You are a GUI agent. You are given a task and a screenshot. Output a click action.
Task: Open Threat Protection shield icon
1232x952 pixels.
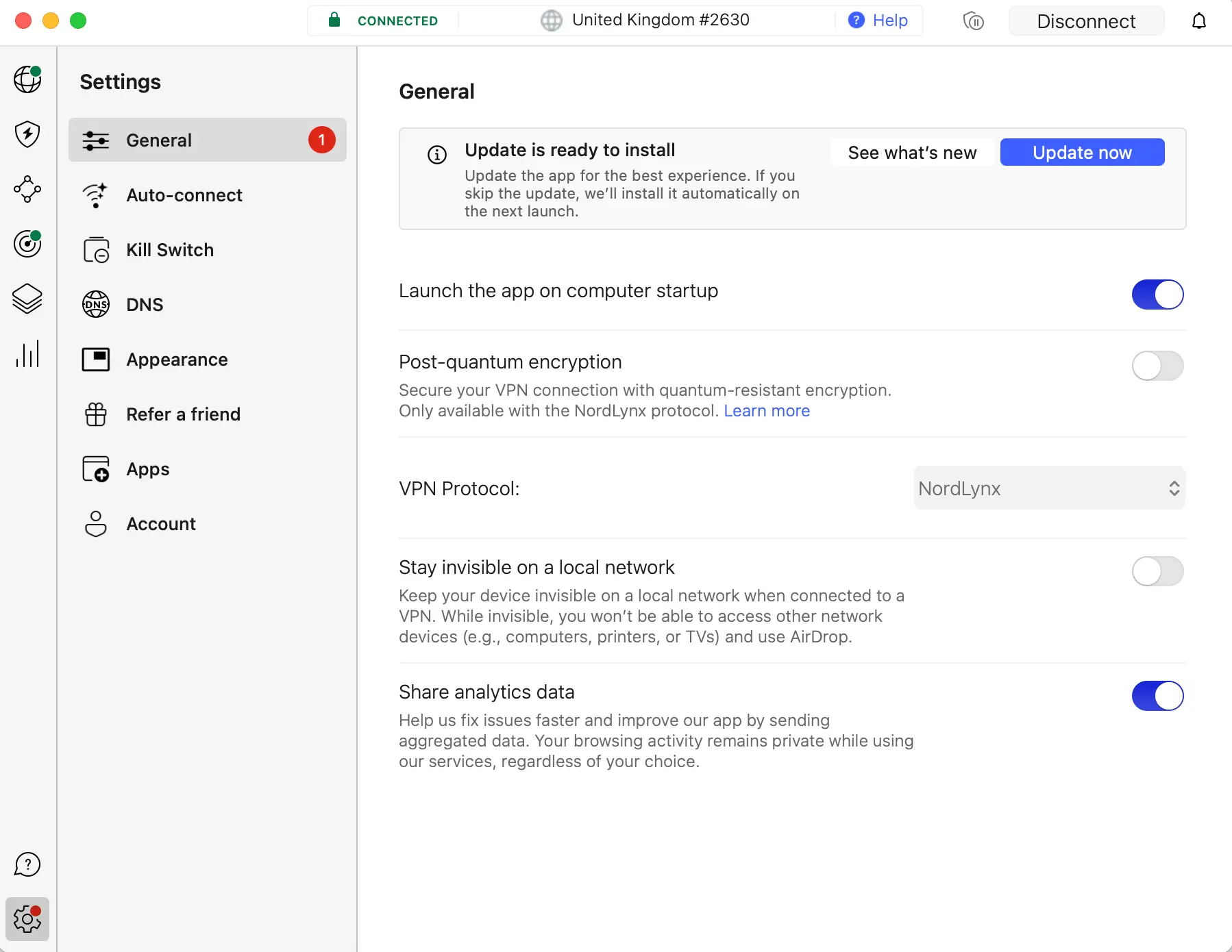[x=27, y=134]
